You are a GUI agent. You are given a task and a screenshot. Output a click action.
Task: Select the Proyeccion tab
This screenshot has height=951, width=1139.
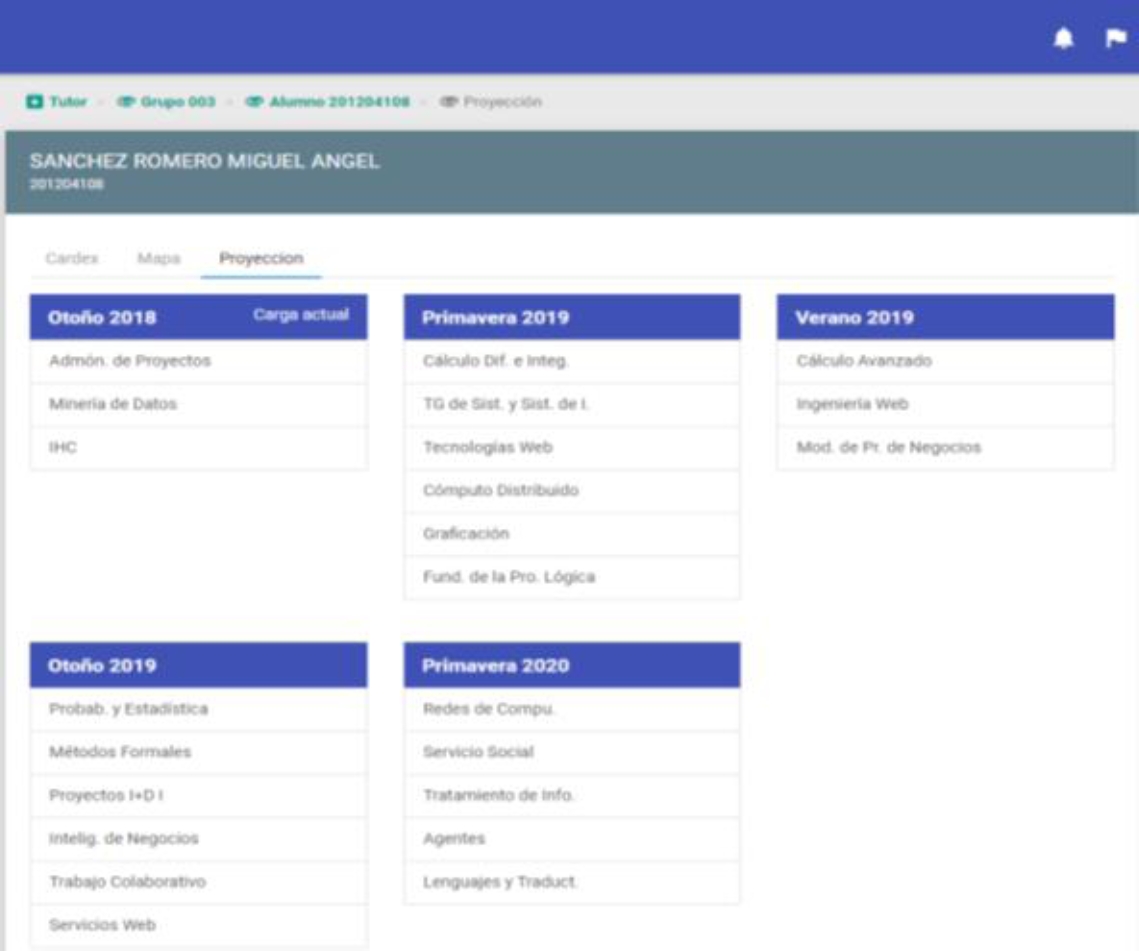(261, 258)
